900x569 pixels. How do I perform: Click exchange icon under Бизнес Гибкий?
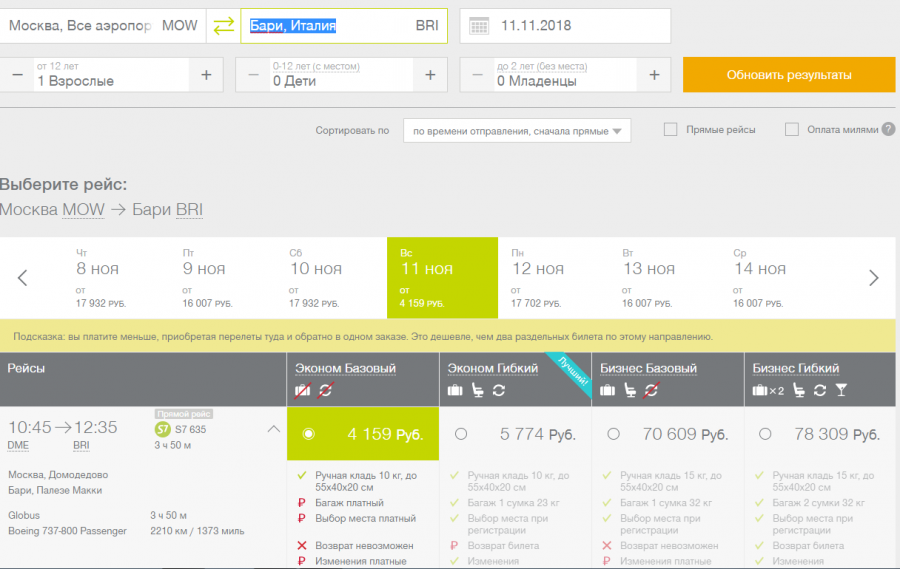820,390
